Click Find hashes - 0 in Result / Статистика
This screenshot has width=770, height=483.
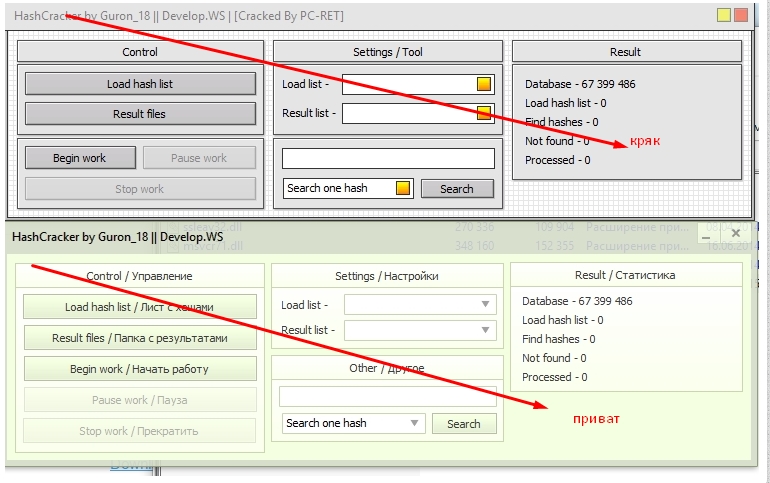[558, 339]
